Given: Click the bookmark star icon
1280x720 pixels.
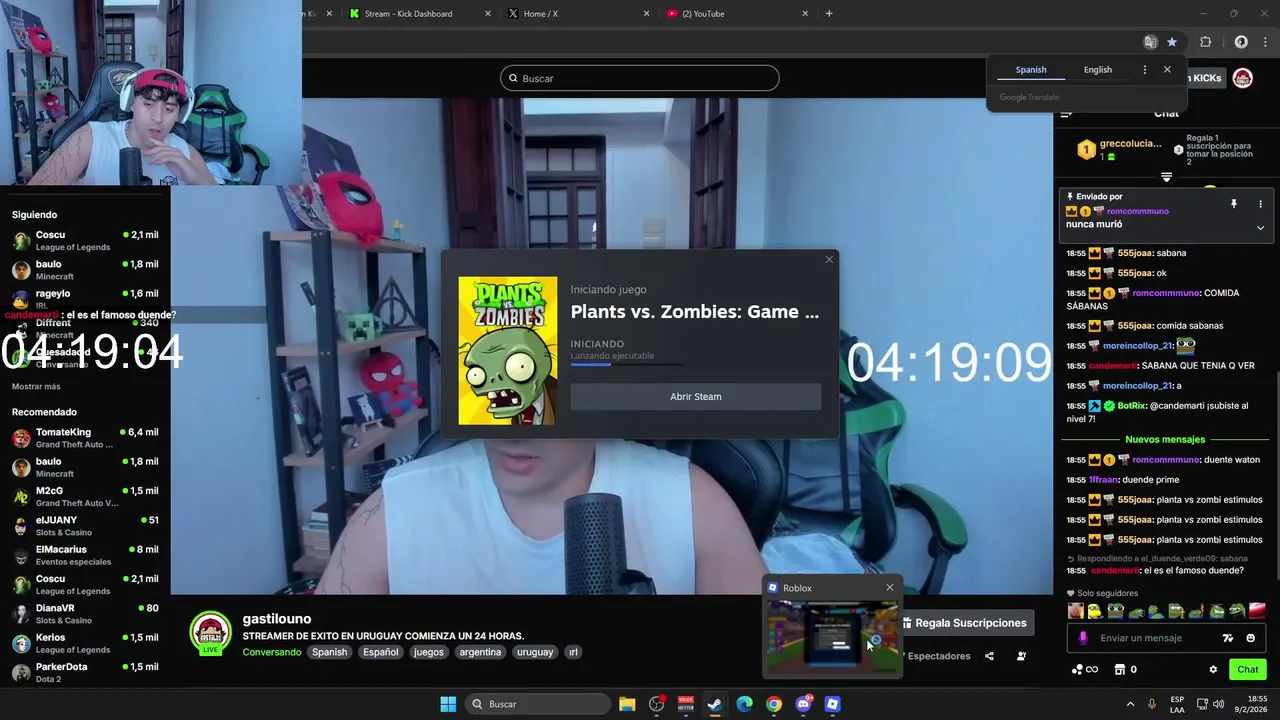Looking at the screenshot, I should pyautogui.click(x=1172, y=42).
